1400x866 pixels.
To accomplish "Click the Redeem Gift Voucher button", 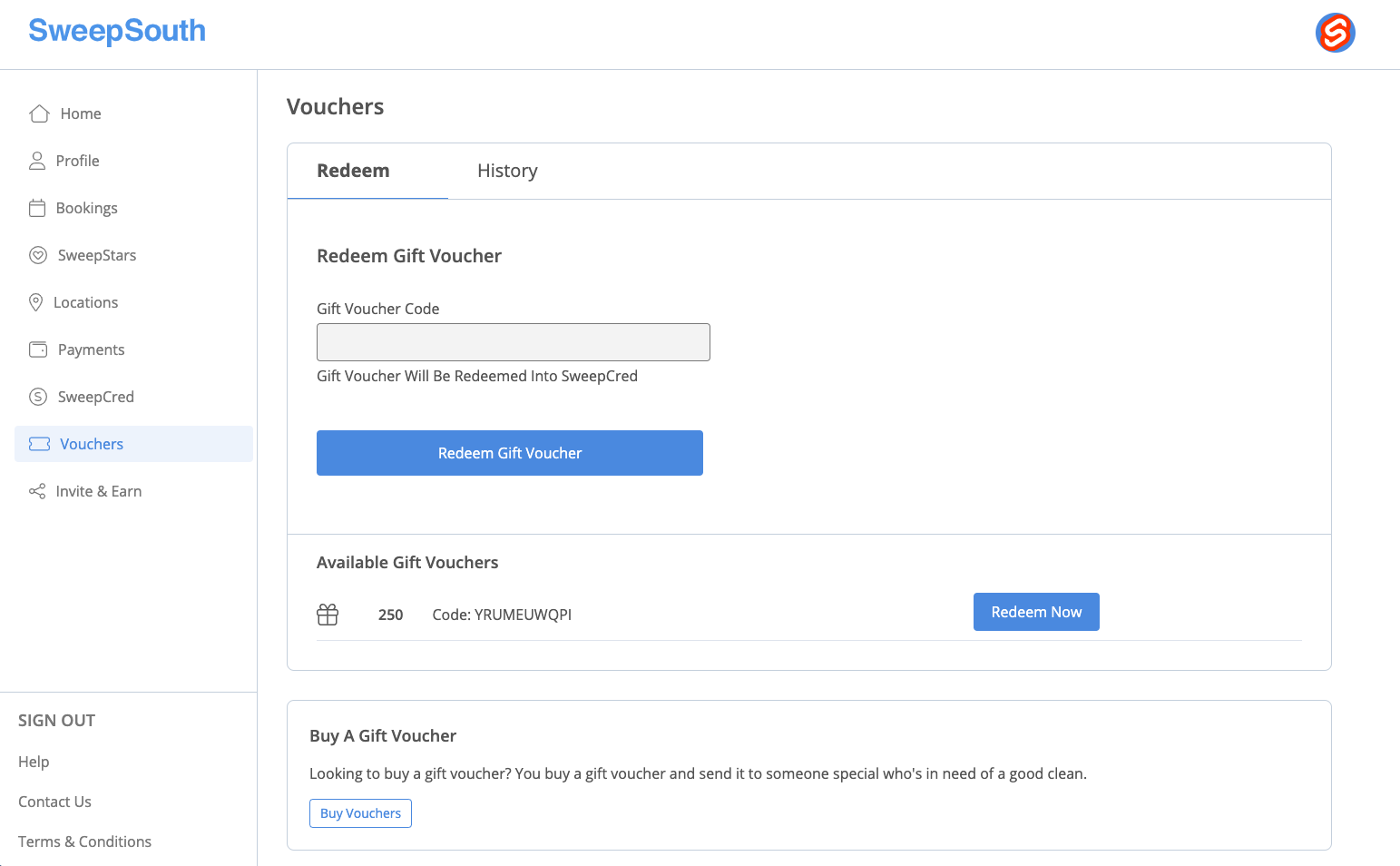I will (510, 453).
